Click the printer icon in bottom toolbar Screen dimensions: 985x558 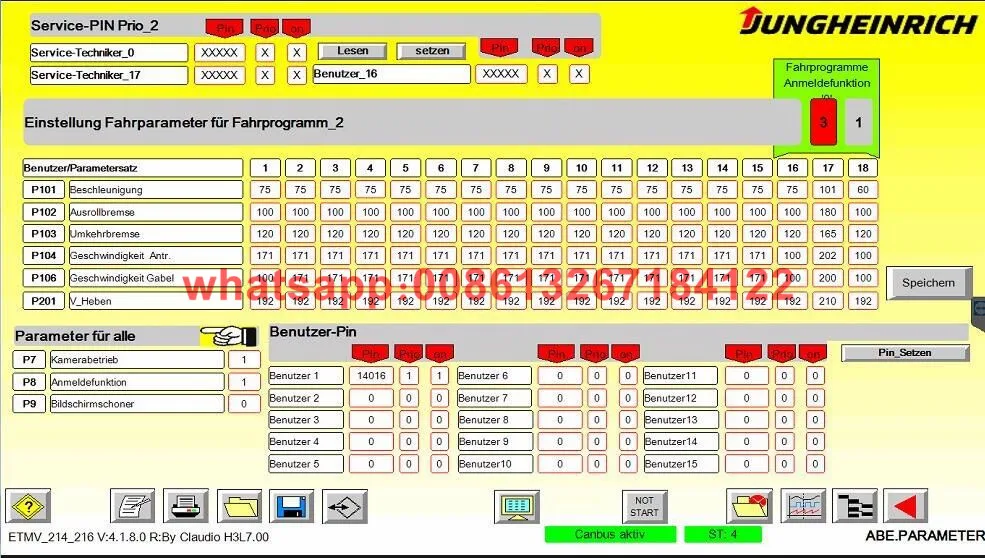[x=186, y=506]
